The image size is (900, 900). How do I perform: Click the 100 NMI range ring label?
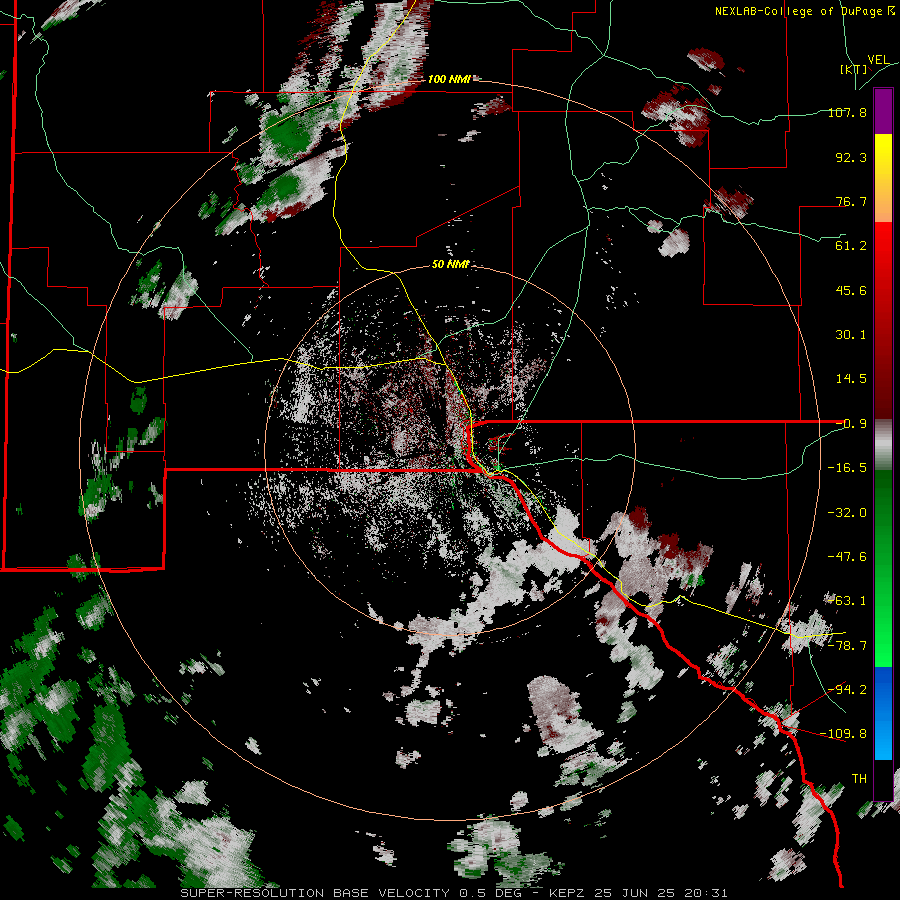point(449,79)
